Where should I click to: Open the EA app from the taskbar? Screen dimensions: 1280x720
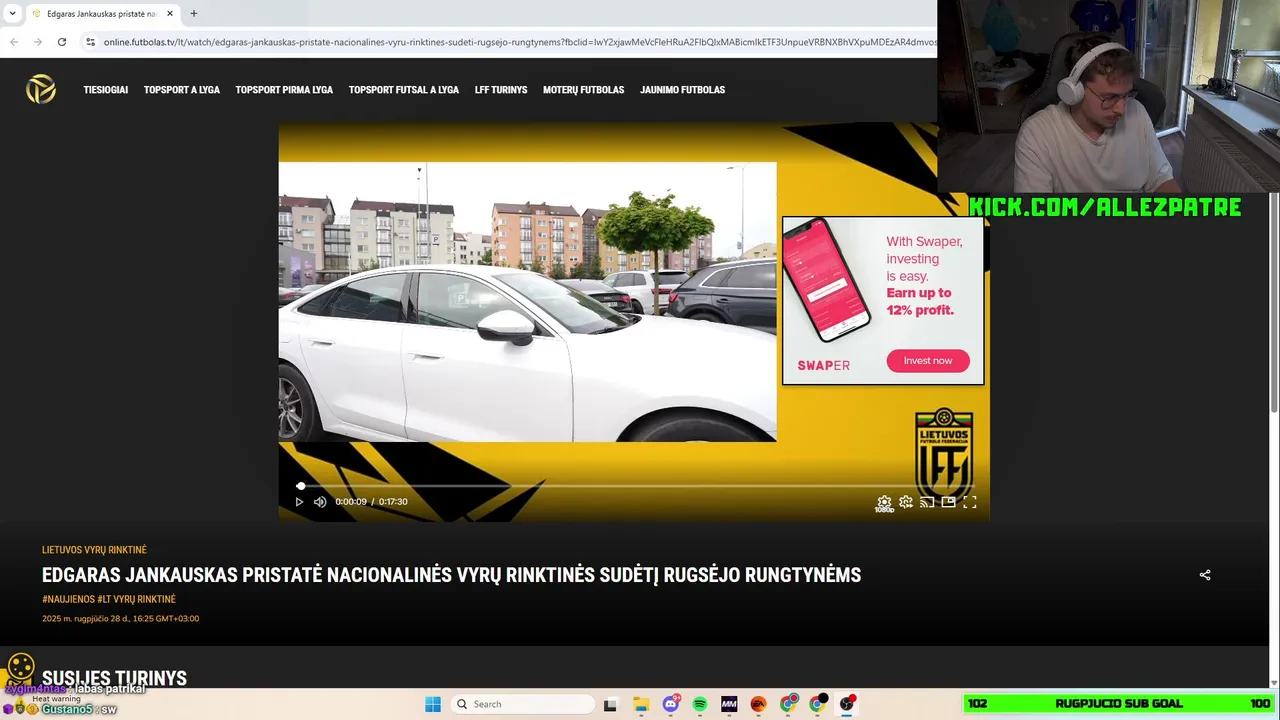758,704
